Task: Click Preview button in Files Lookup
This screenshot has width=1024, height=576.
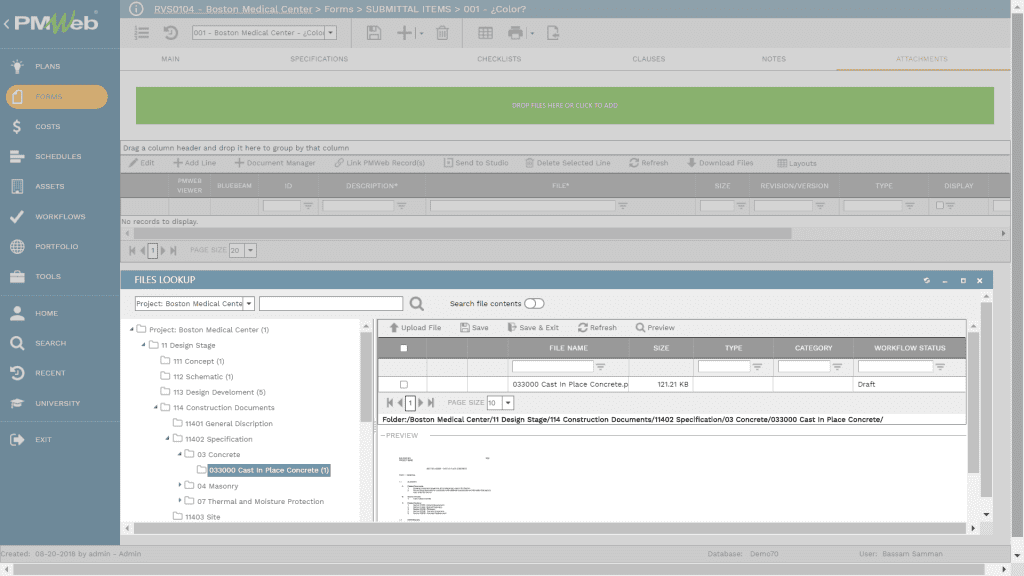Action: tap(655, 328)
